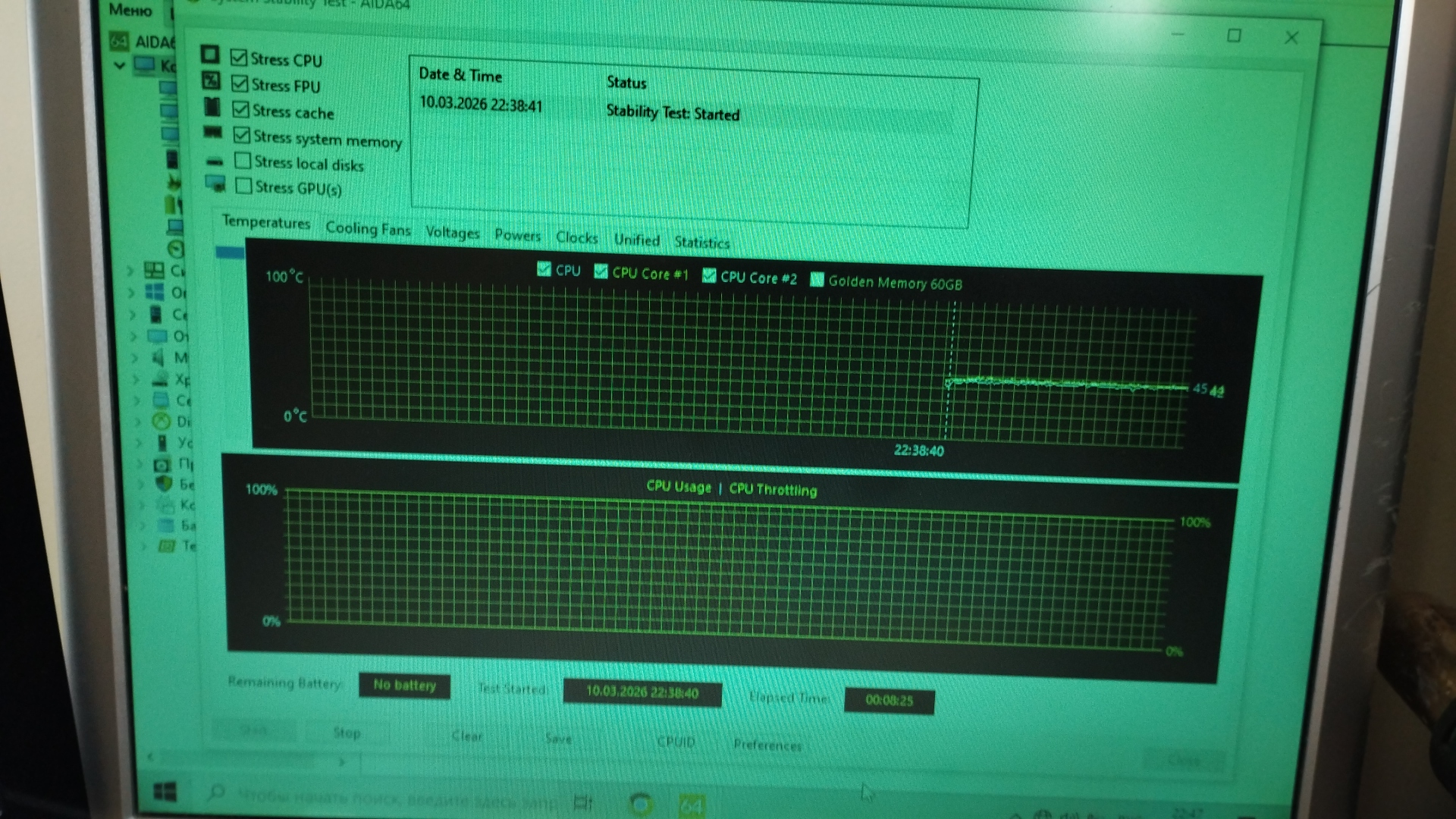Click AIDA64 taskbar icon
This screenshot has width=1456, height=819.
[691, 804]
